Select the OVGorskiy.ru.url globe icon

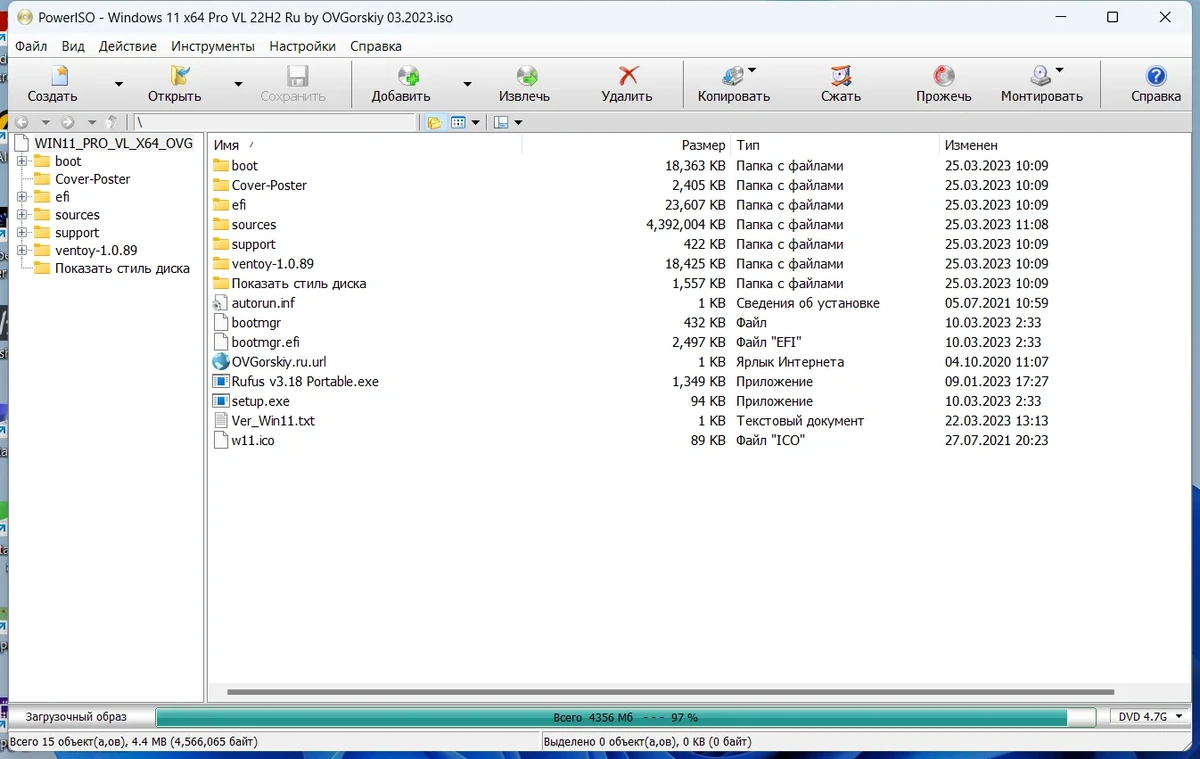click(x=221, y=362)
